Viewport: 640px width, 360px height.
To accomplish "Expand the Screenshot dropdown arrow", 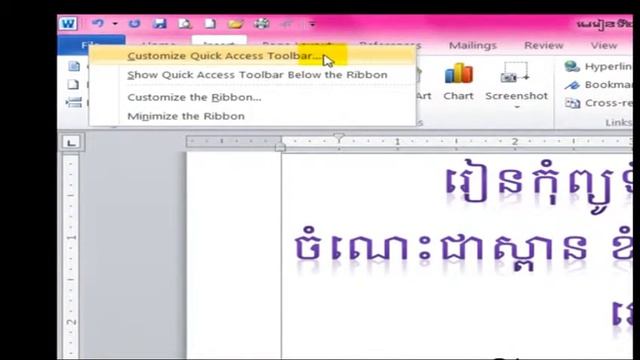I will (517, 107).
